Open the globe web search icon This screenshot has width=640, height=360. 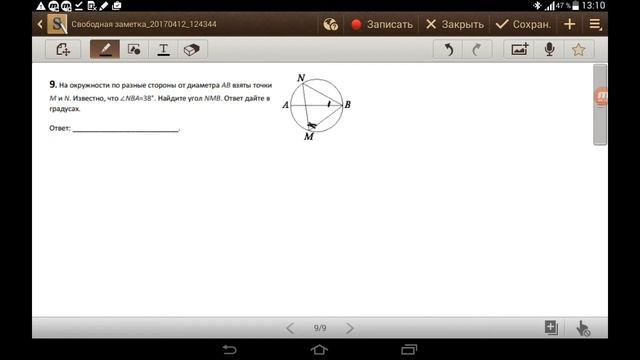(x=330, y=24)
